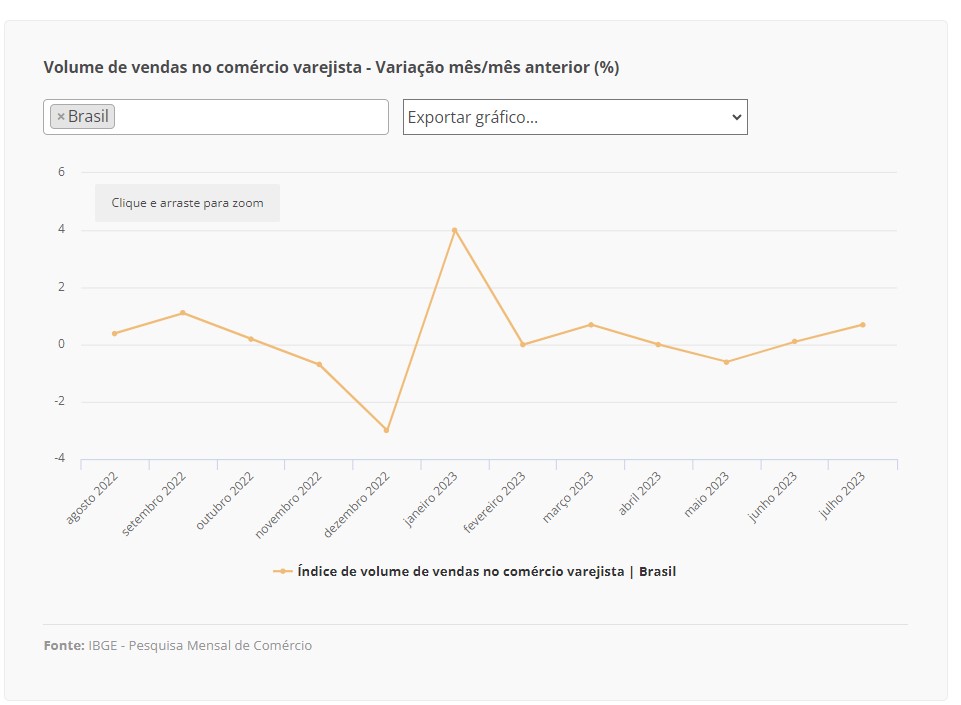Screen dimensions: 961x705
Task: Click the 'Clique e arraste para zoom' label
Action: coord(187,203)
